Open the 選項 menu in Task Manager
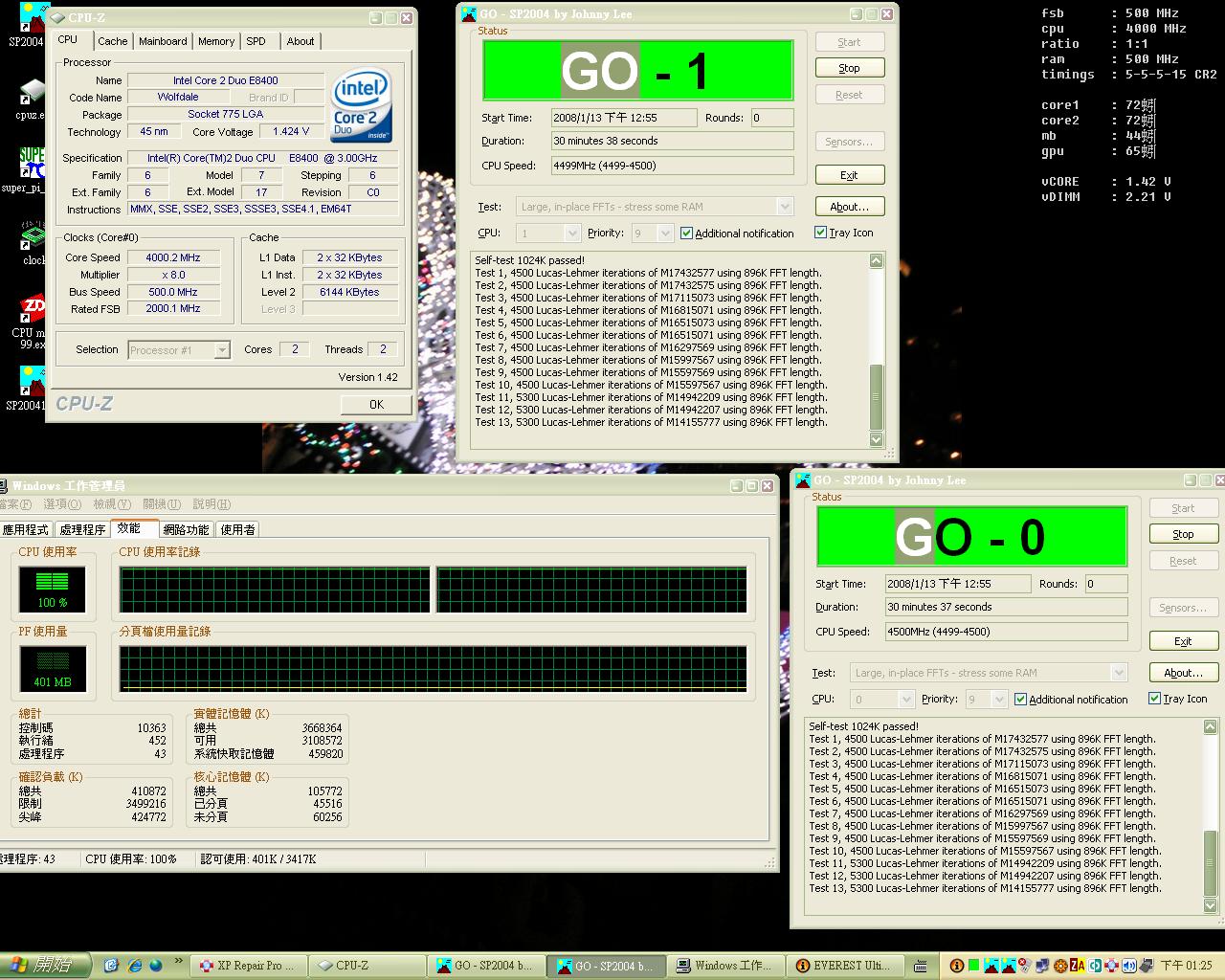Viewport: 1225px width, 980px height. pyautogui.click(x=62, y=504)
